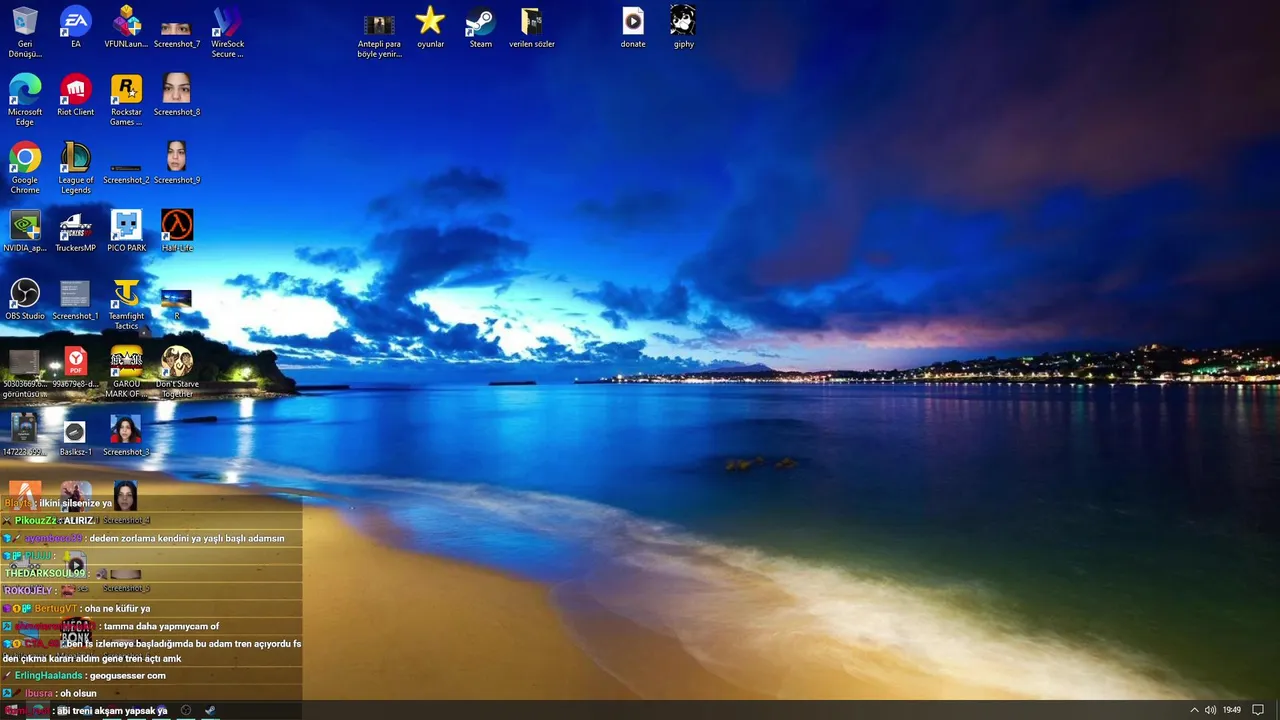Click chat message 'oh olsun'
This screenshot has width=1280, height=720.
coord(78,693)
